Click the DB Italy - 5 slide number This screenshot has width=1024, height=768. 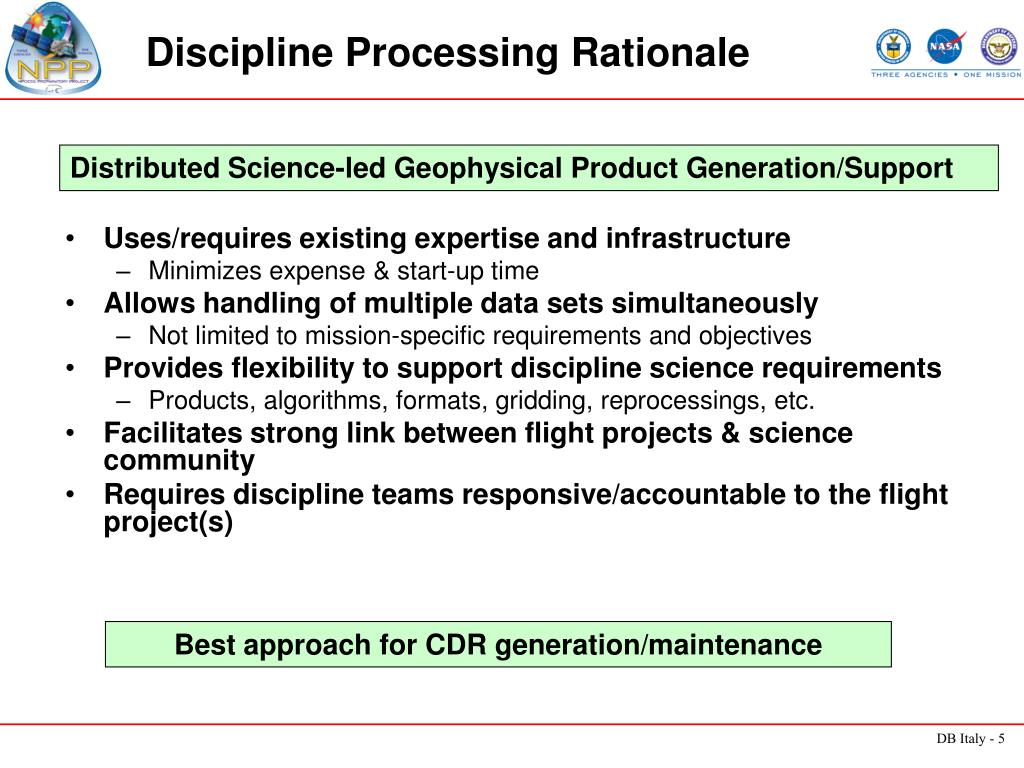click(970, 739)
